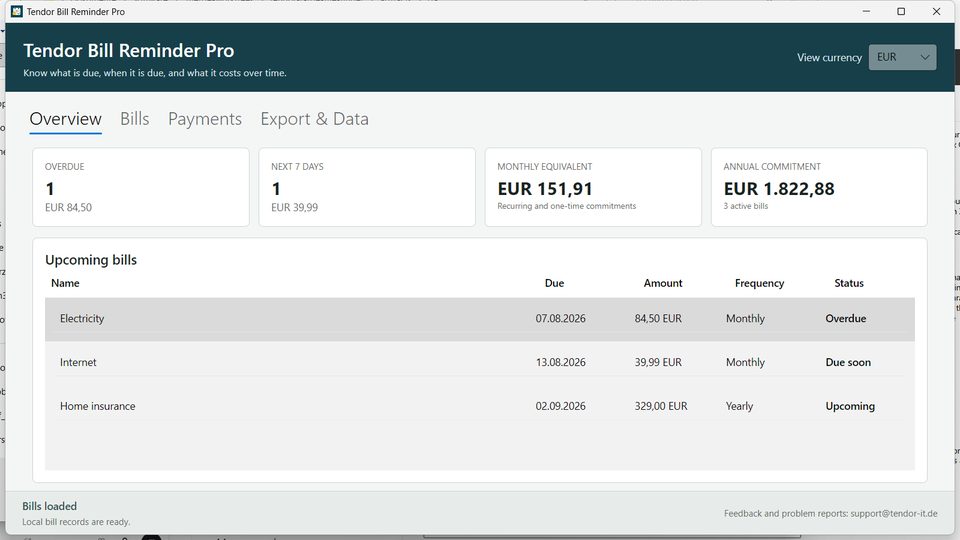The width and height of the screenshot is (960, 540).
Task: Open the Export & Data tab
Action: tap(315, 119)
